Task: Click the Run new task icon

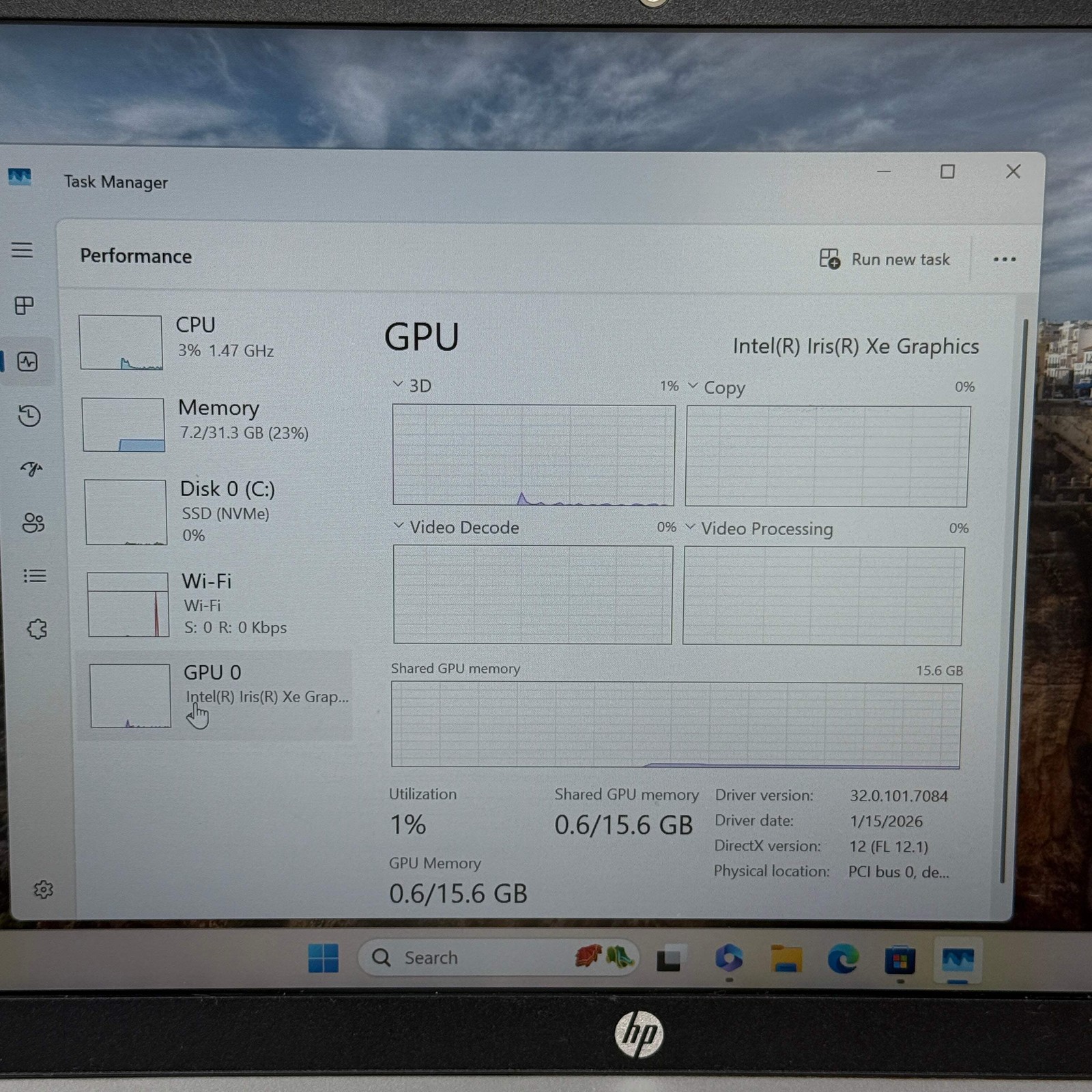Action: click(829, 259)
